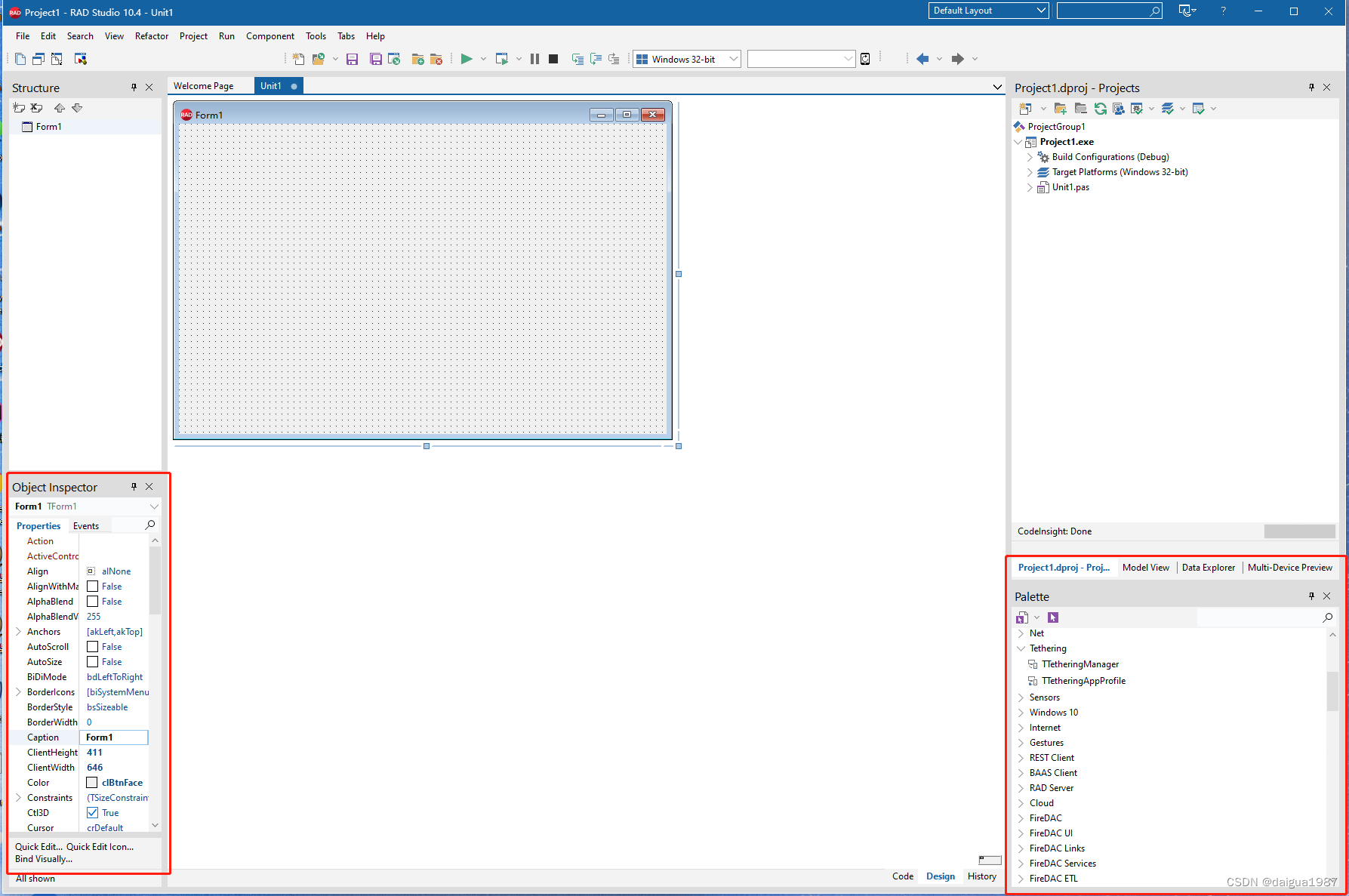The width and height of the screenshot is (1349, 896).
Task: Click the Palette categories icon
Action: 1022,617
